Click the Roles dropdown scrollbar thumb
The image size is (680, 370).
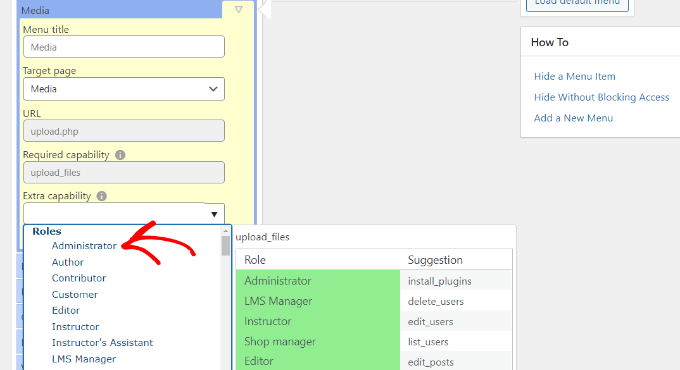pyautogui.click(x=226, y=246)
